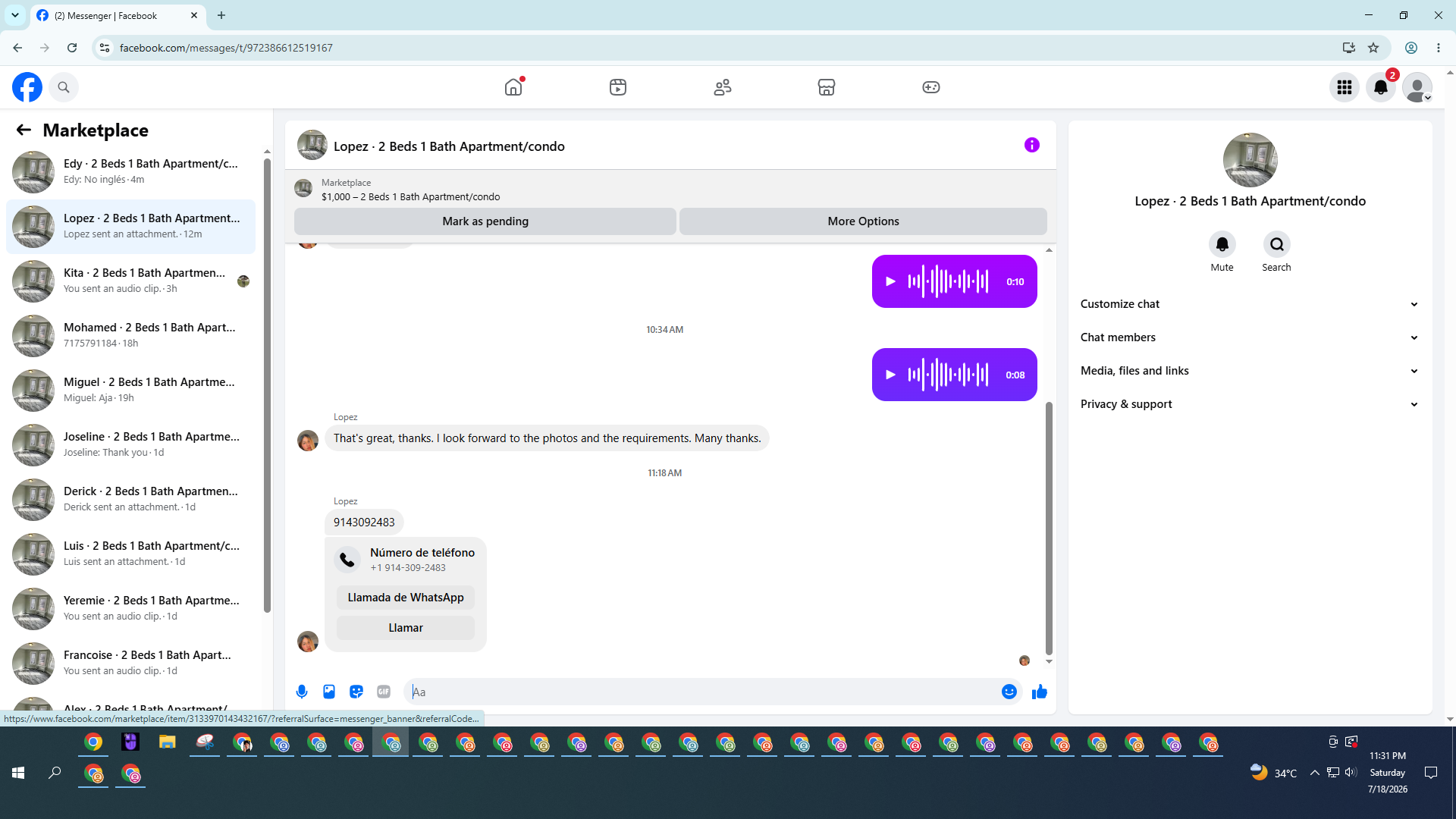The width and height of the screenshot is (1456, 819).
Task: Go back using the Marketplace back arrow
Action: click(24, 130)
